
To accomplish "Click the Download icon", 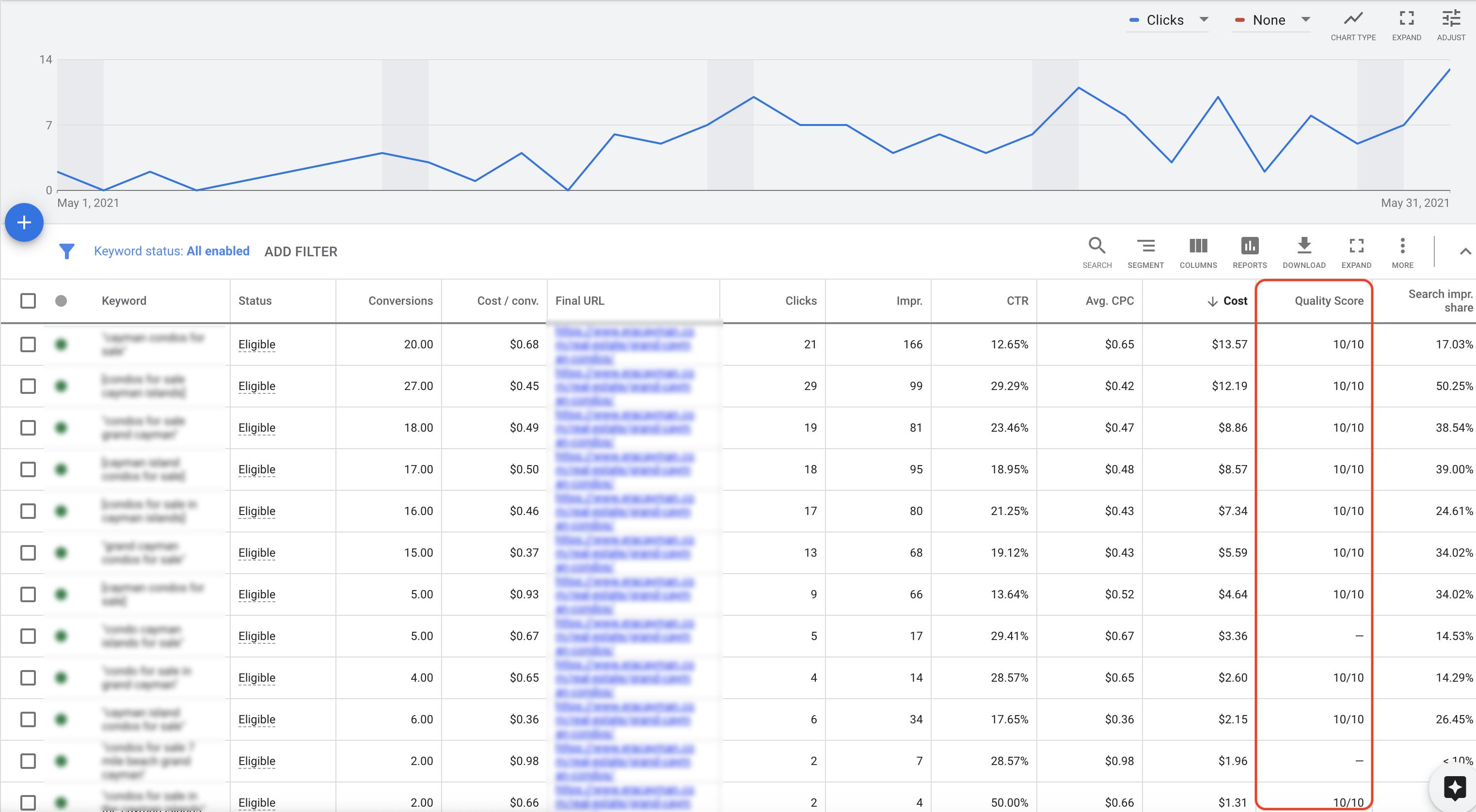I will click(x=1303, y=246).
